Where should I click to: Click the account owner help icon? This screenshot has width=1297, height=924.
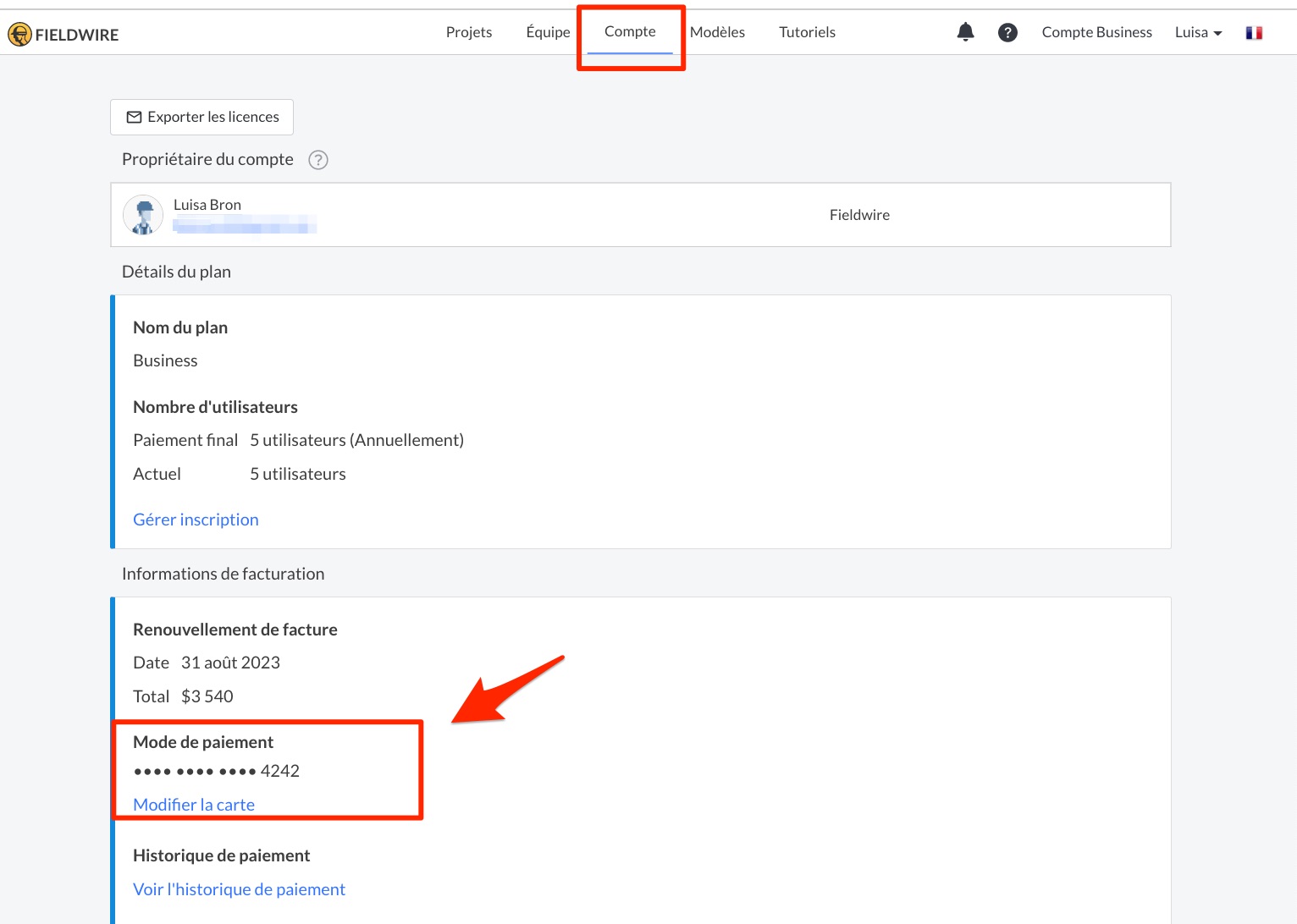318,160
